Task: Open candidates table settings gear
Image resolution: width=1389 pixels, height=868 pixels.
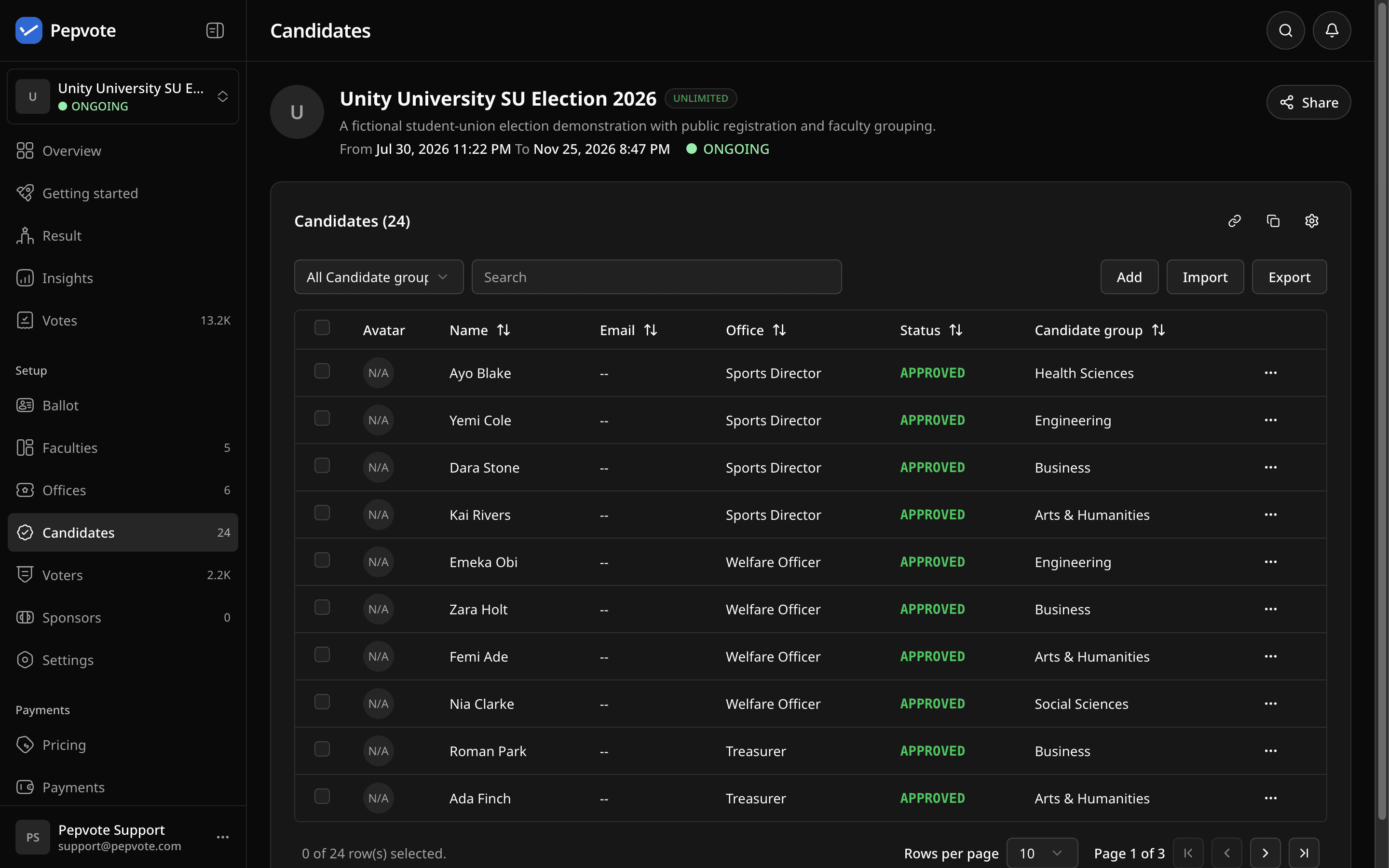Action: point(1311,221)
